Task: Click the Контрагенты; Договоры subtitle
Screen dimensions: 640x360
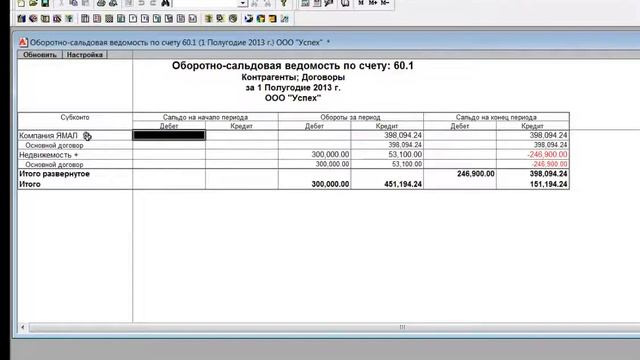Action: (293, 77)
